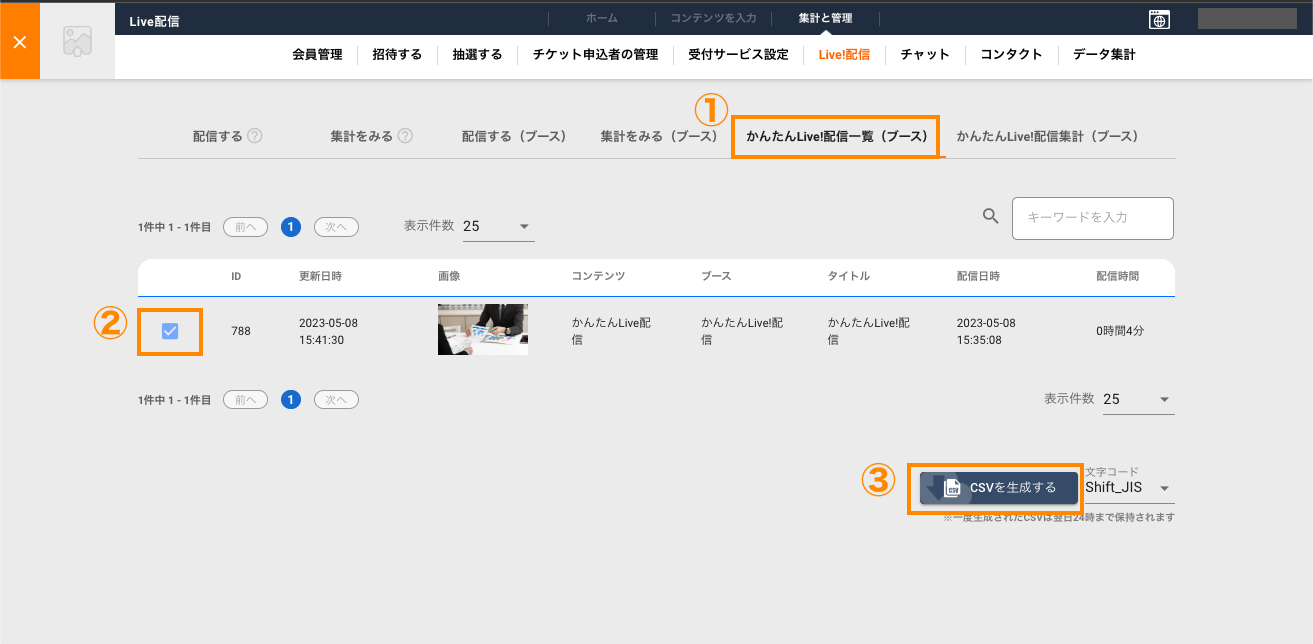Viewport: 1313px width, 644px height.
Task: Open the データ集計 menu item
Action: click(1104, 55)
